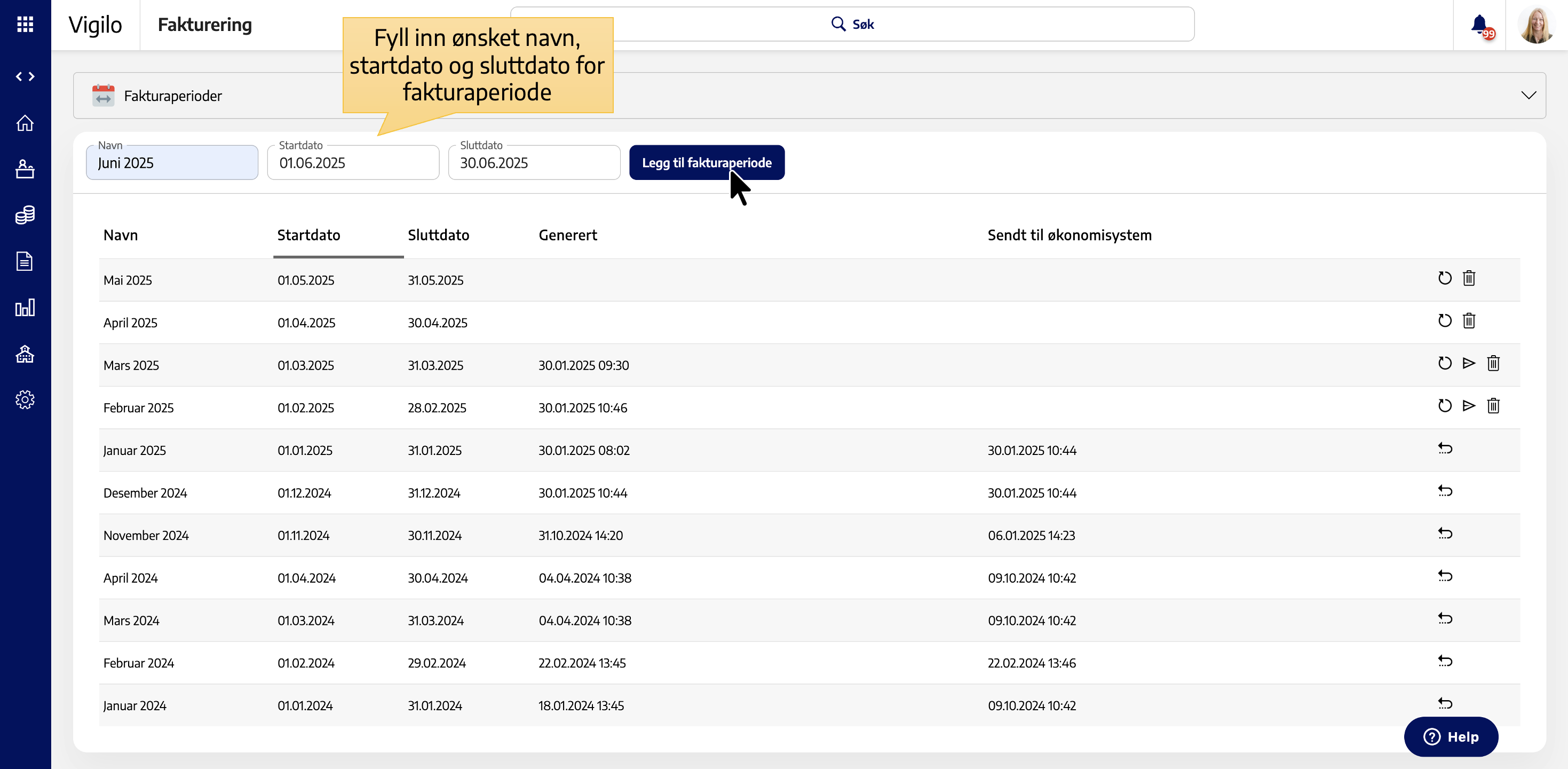The height and width of the screenshot is (769, 1568).
Task: Expand the Fakturaperioder panel chevron
Action: click(1529, 95)
